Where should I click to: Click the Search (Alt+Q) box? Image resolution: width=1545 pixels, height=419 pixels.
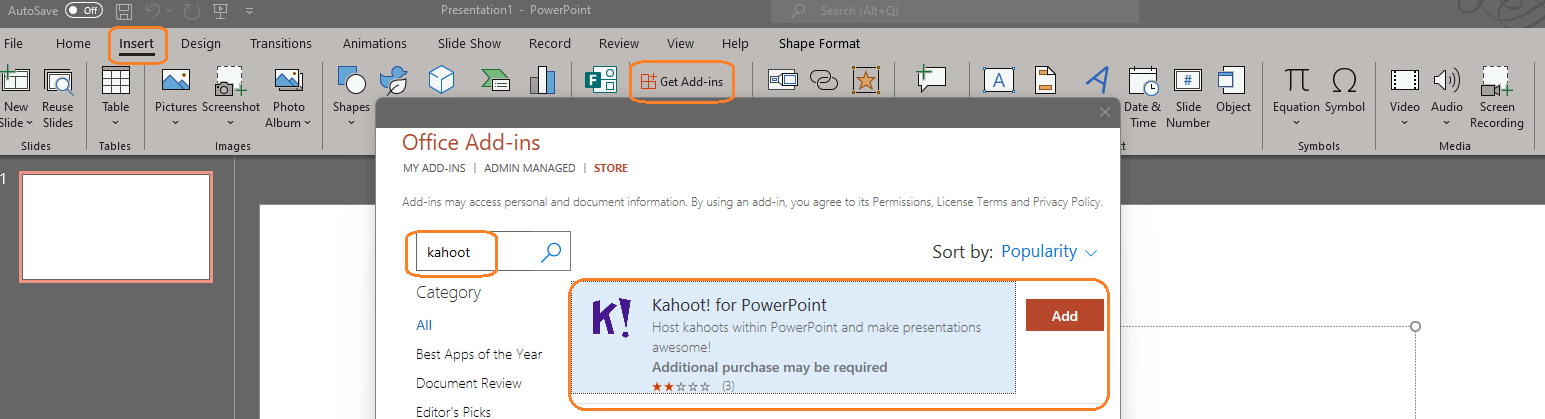[954, 11]
